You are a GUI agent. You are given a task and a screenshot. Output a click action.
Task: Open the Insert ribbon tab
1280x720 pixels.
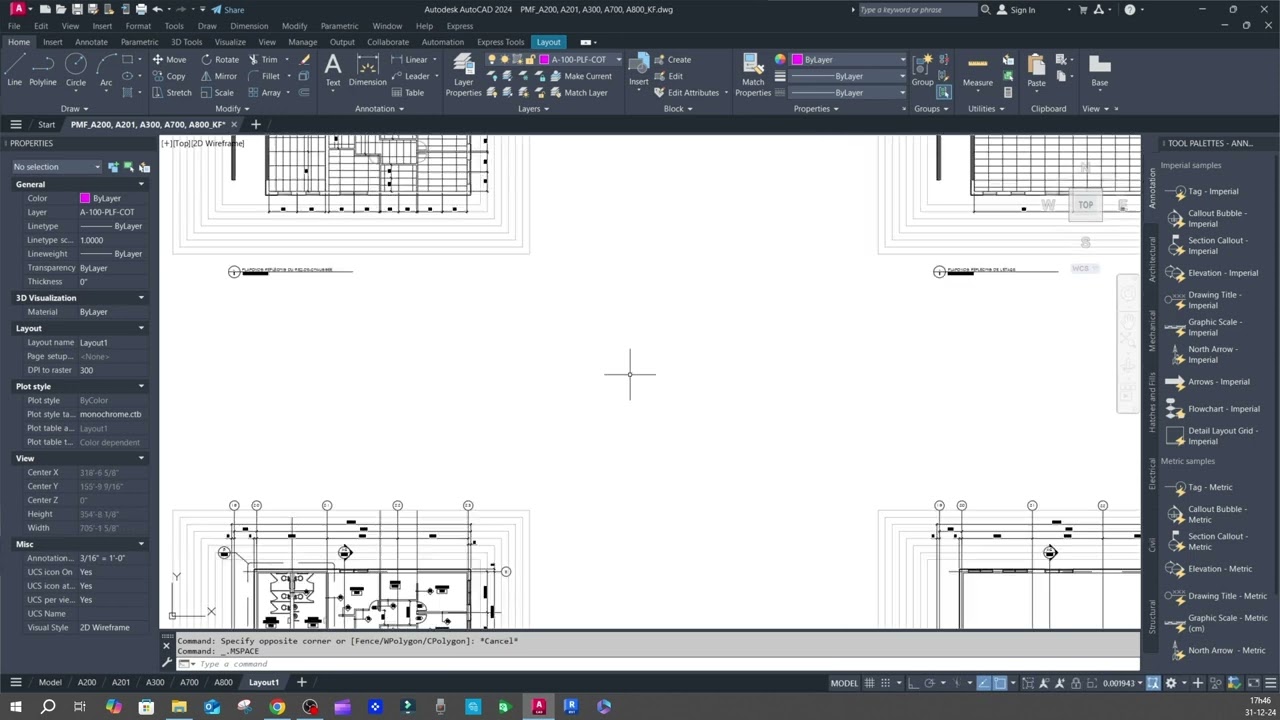tap(52, 42)
